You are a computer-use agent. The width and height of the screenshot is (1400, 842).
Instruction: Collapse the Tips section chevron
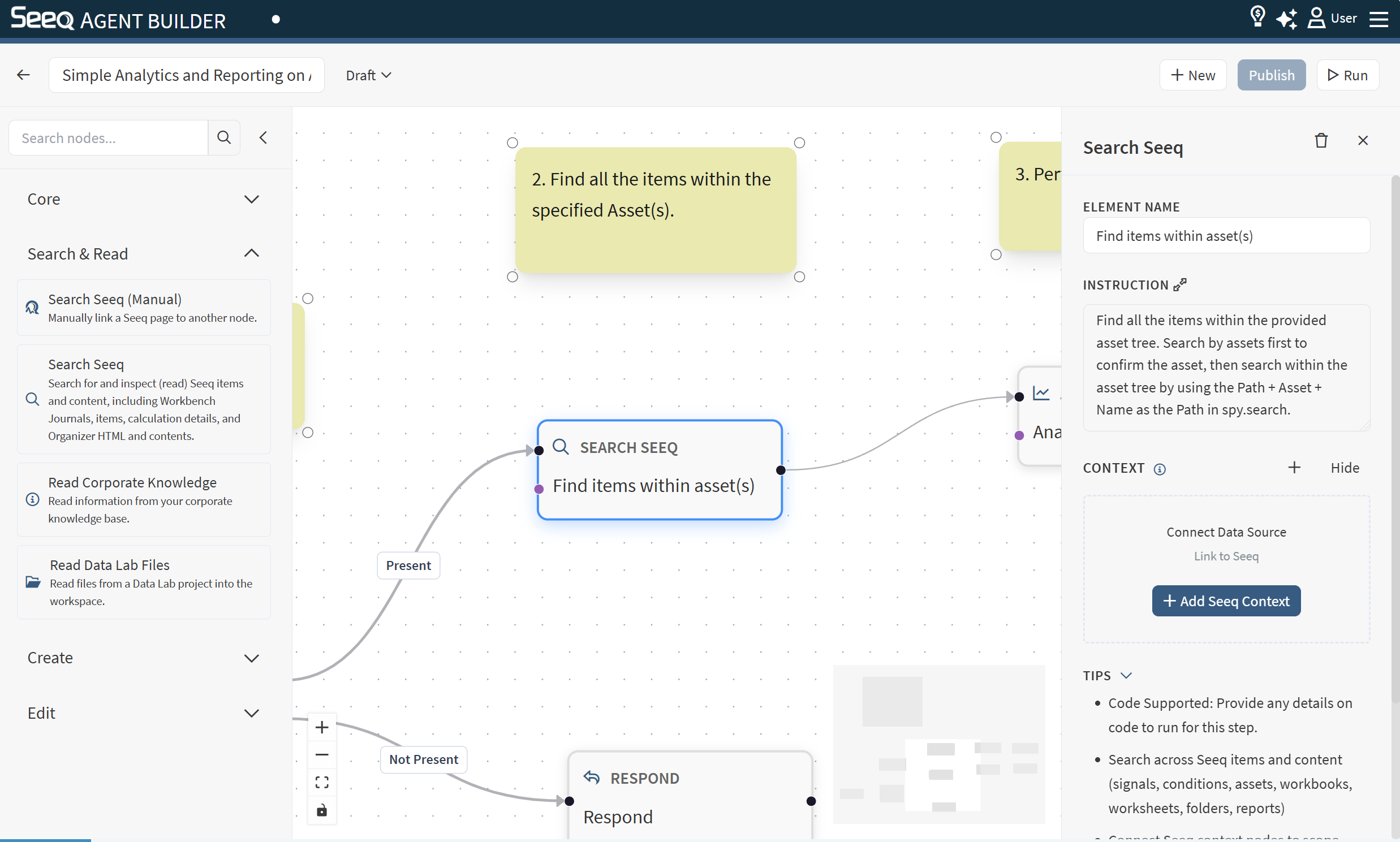(x=1126, y=675)
